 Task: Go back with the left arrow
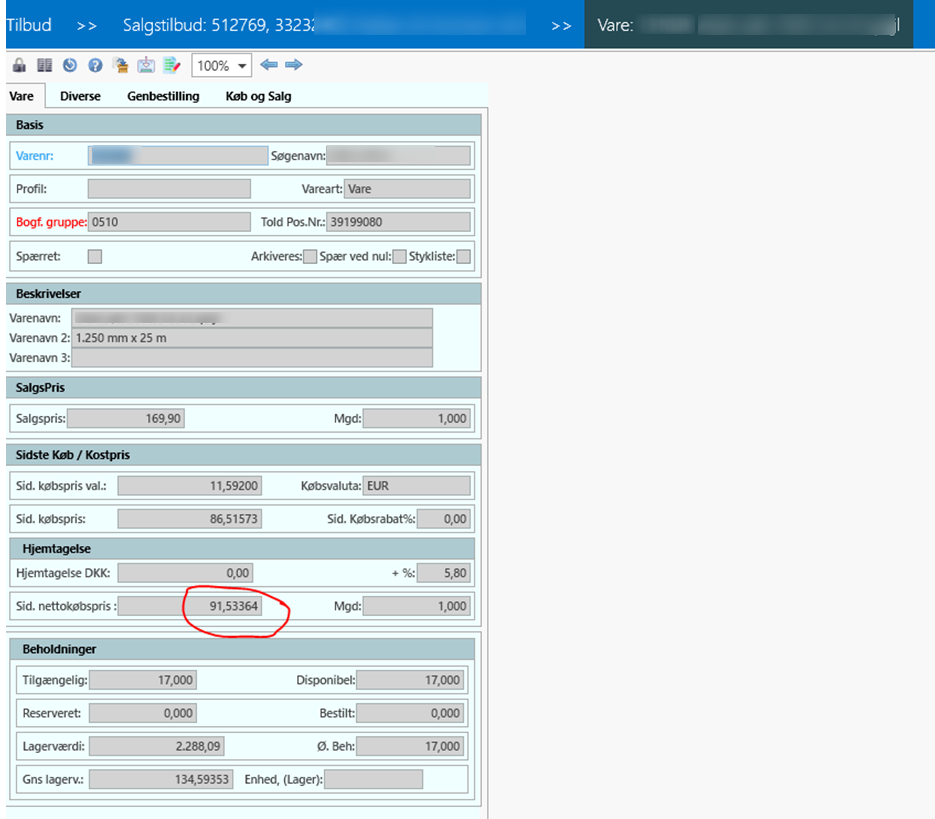(269, 64)
